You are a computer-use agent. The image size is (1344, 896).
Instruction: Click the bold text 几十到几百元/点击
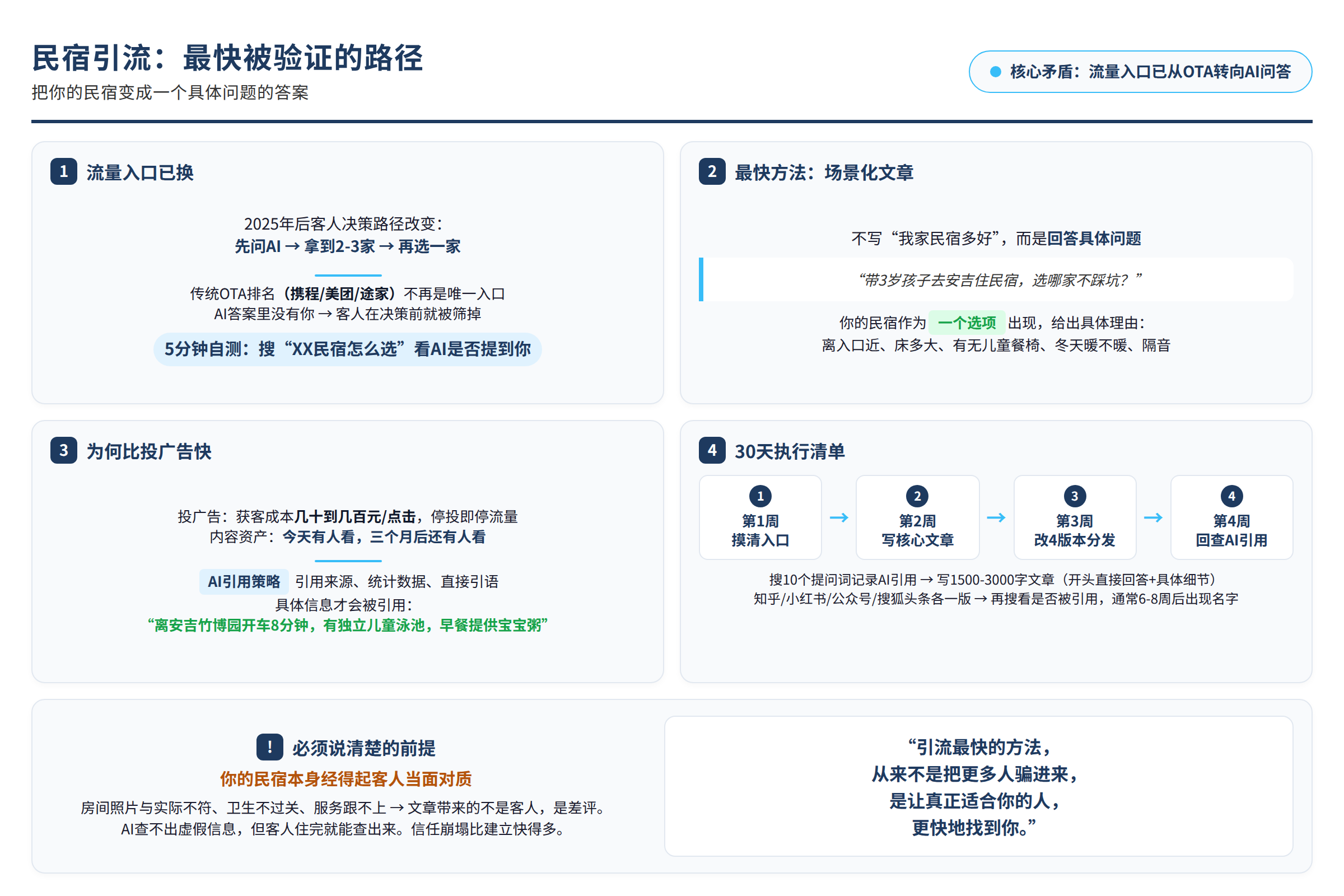click(x=355, y=516)
